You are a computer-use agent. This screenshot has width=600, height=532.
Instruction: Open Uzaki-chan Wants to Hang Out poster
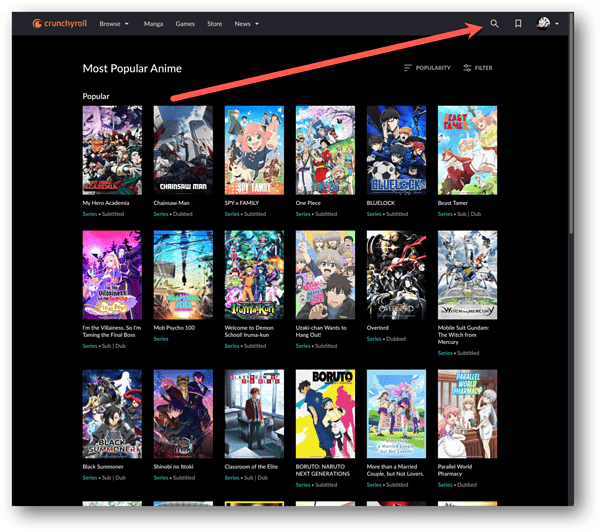pos(325,275)
